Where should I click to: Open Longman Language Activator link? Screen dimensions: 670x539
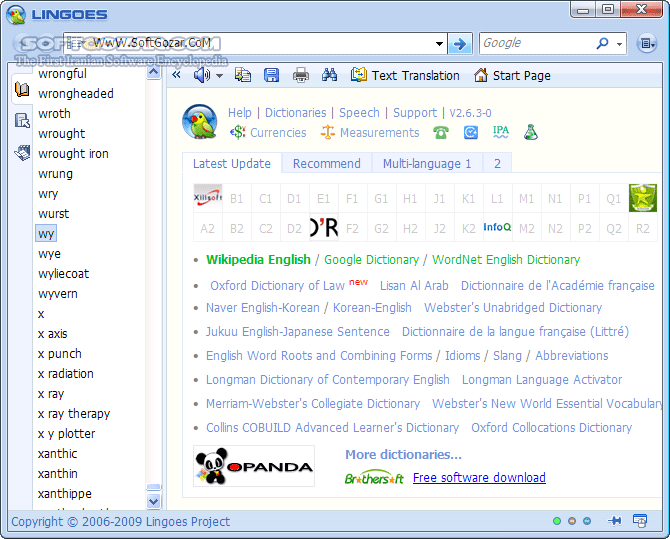click(x=542, y=380)
